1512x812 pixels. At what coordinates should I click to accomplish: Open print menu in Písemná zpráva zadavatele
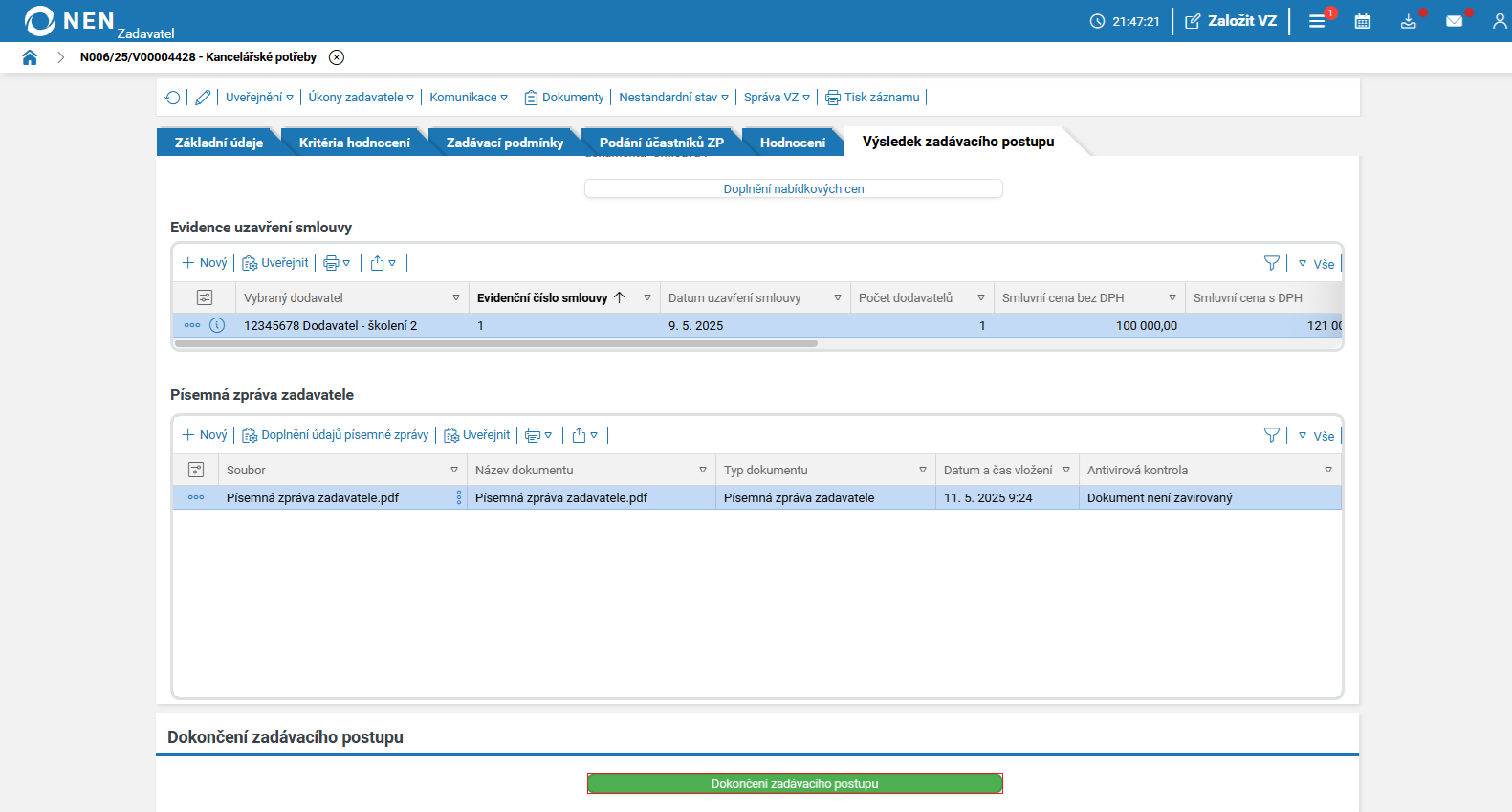pyautogui.click(x=538, y=435)
